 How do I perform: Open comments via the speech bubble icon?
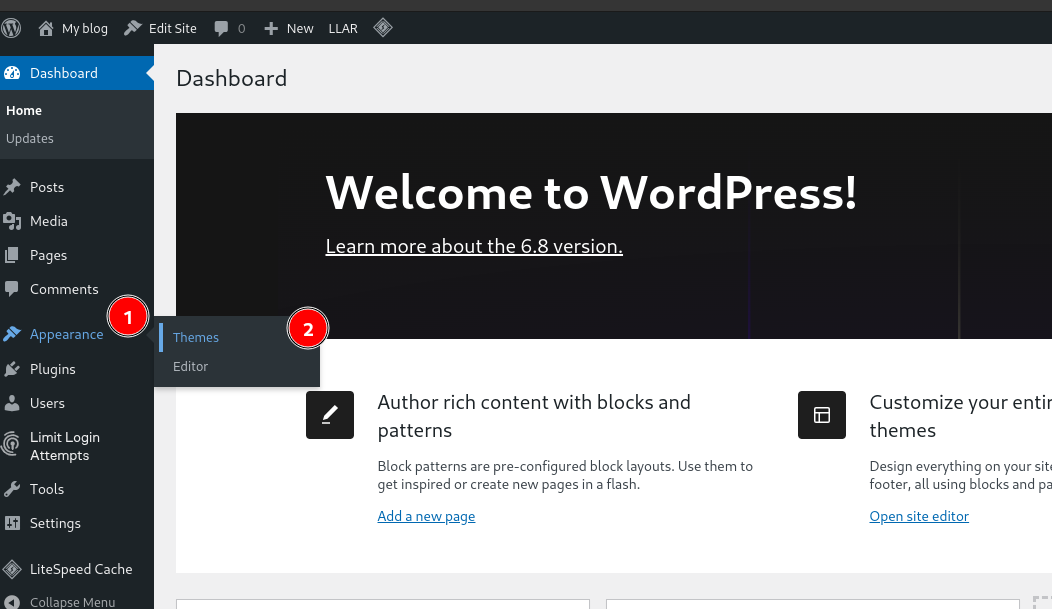point(222,27)
